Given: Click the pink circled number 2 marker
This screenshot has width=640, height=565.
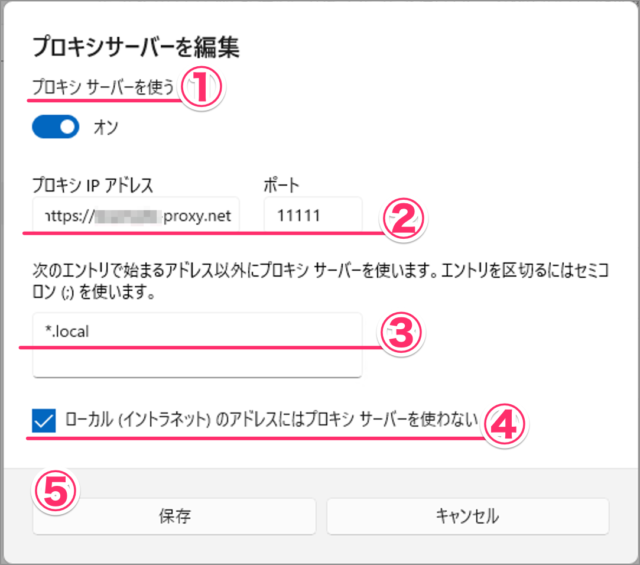Looking at the screenshot, I should coord(403,219).
